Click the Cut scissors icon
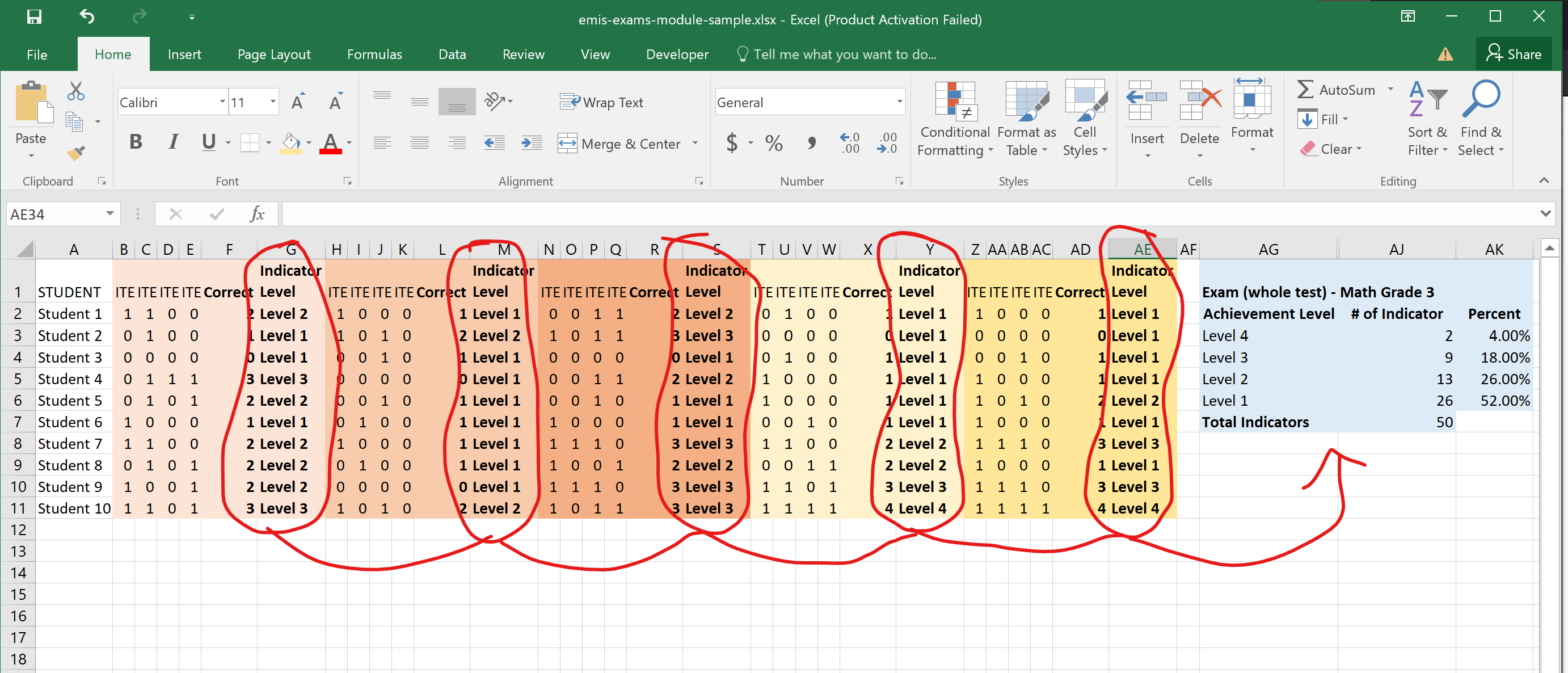Screen dimensions: 1568x673 pyautogui.click(x=75, y=91)
